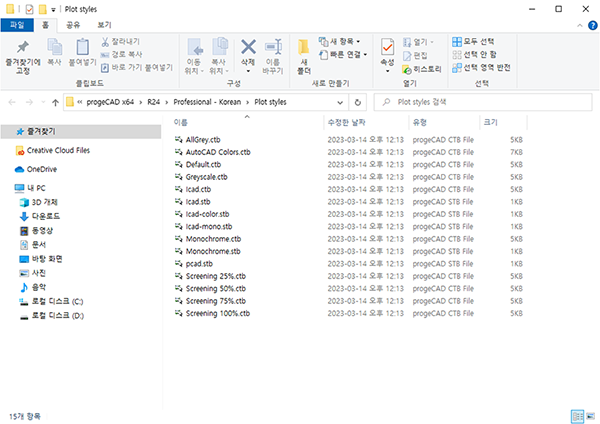Viewport: 600px width, 424px height.
Task: Click Select all (모두 선택)
Action: [473, 41]
